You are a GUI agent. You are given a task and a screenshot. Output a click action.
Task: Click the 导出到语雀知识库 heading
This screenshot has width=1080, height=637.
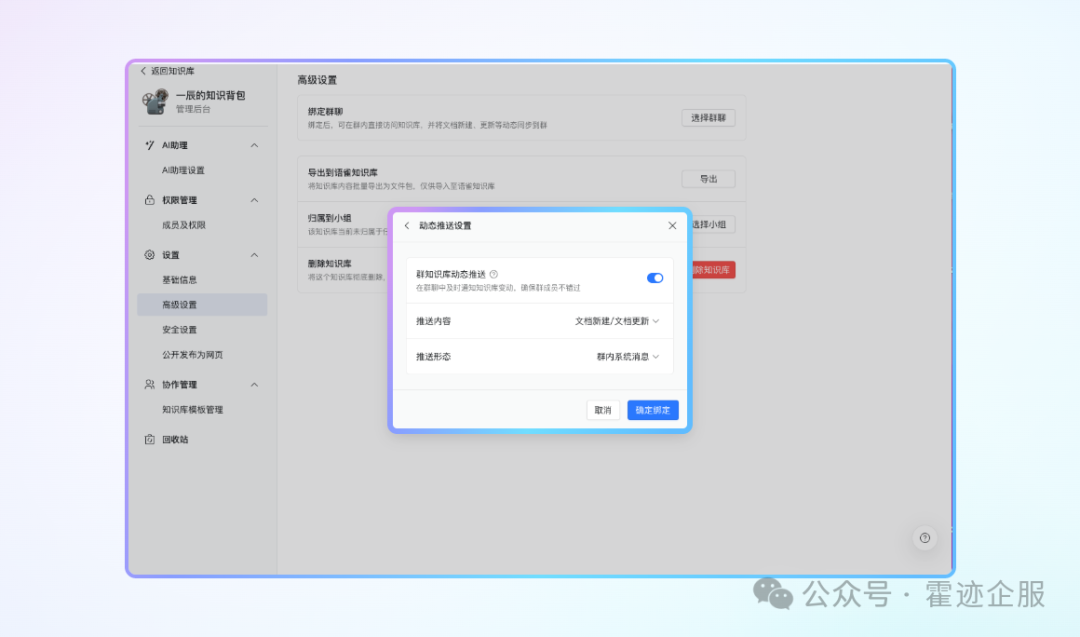point(342,173)
